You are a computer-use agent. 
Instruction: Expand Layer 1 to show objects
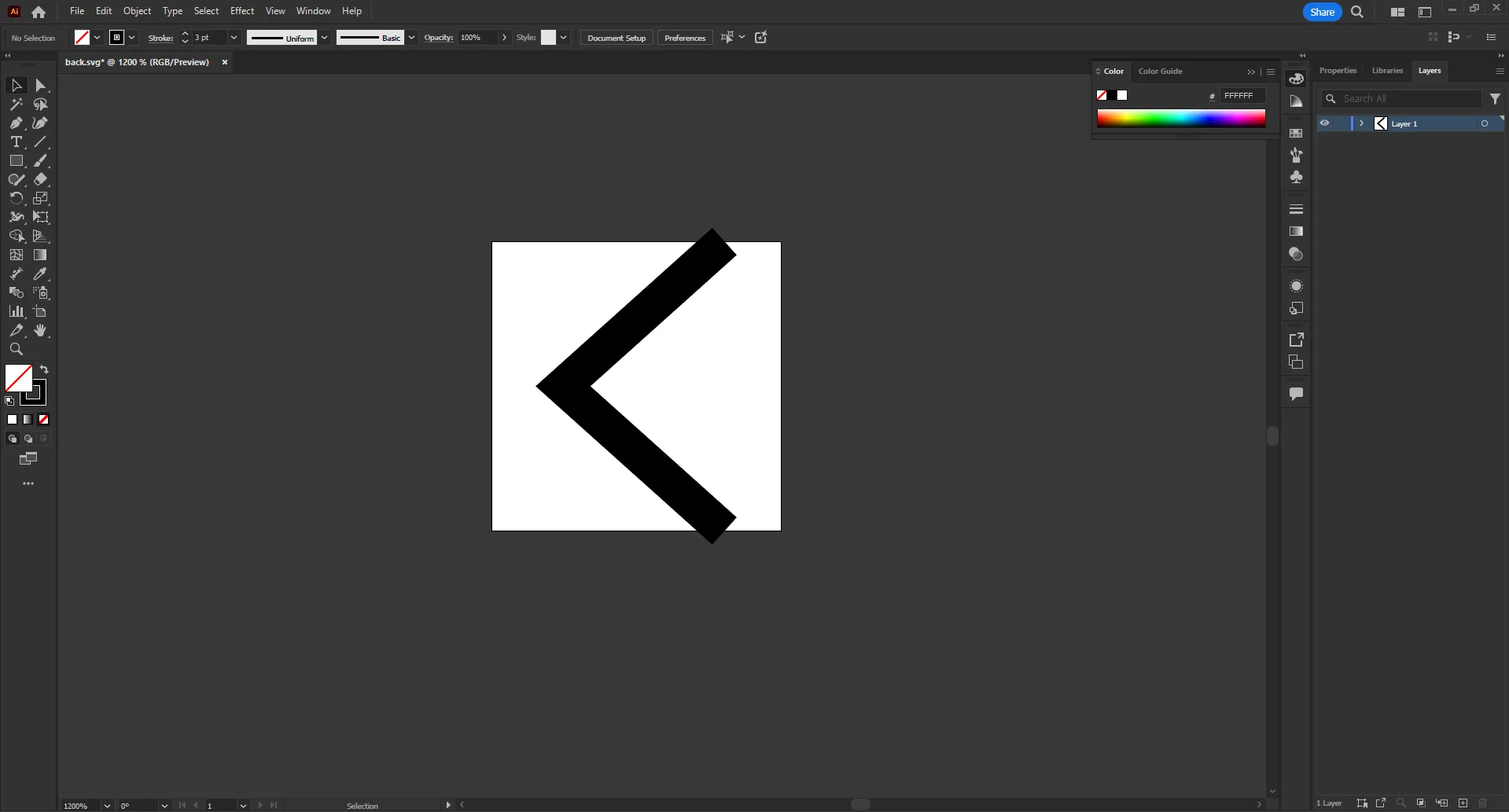point(1361,123)
